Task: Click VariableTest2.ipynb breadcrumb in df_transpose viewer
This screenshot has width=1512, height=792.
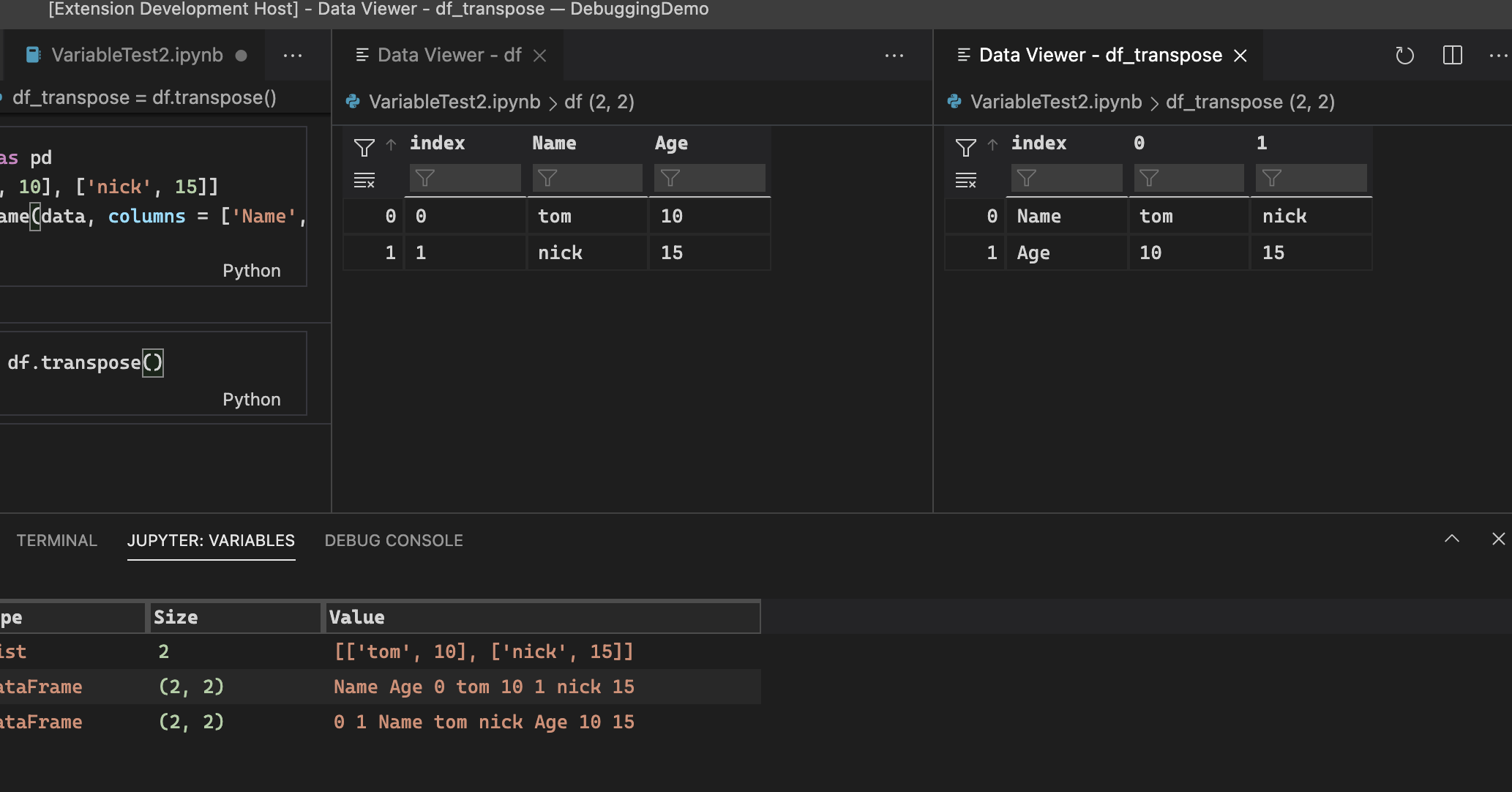Action: pos(1056,102)
